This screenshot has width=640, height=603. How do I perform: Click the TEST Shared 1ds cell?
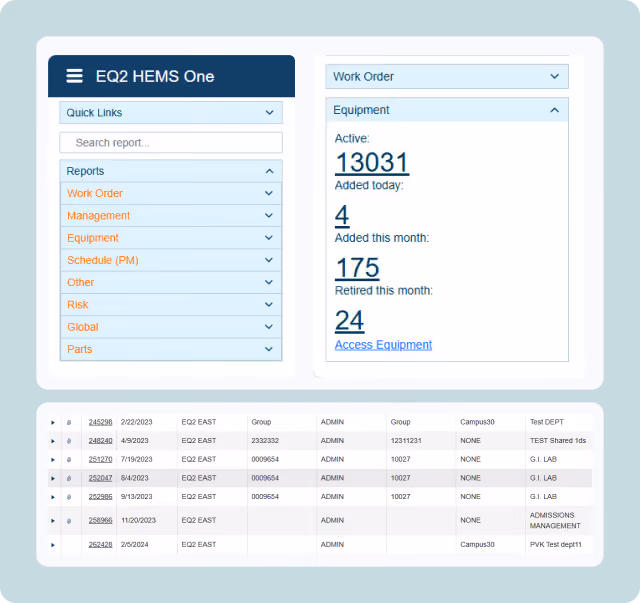(558, 441)
